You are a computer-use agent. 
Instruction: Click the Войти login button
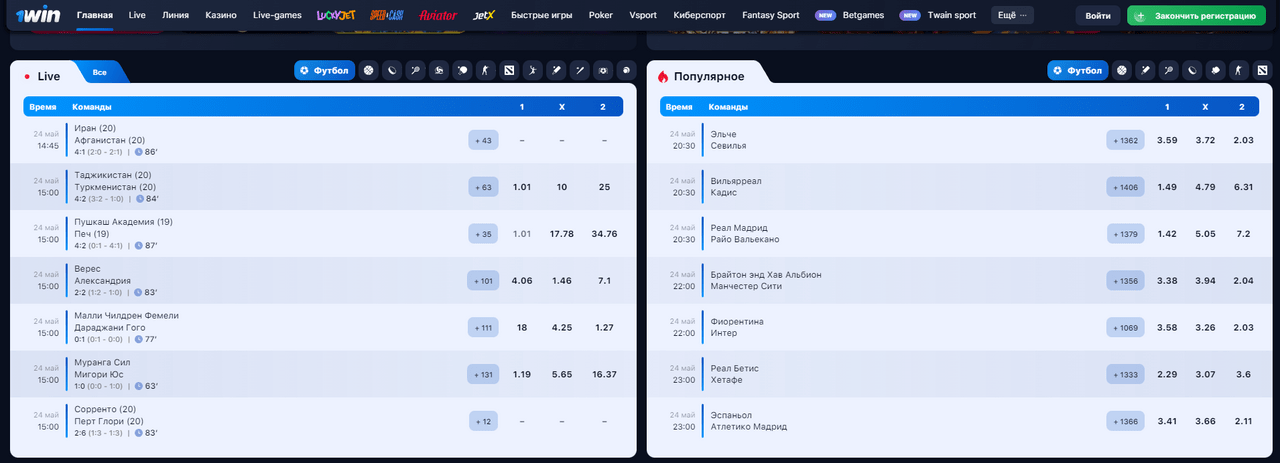click(1098, 16)
